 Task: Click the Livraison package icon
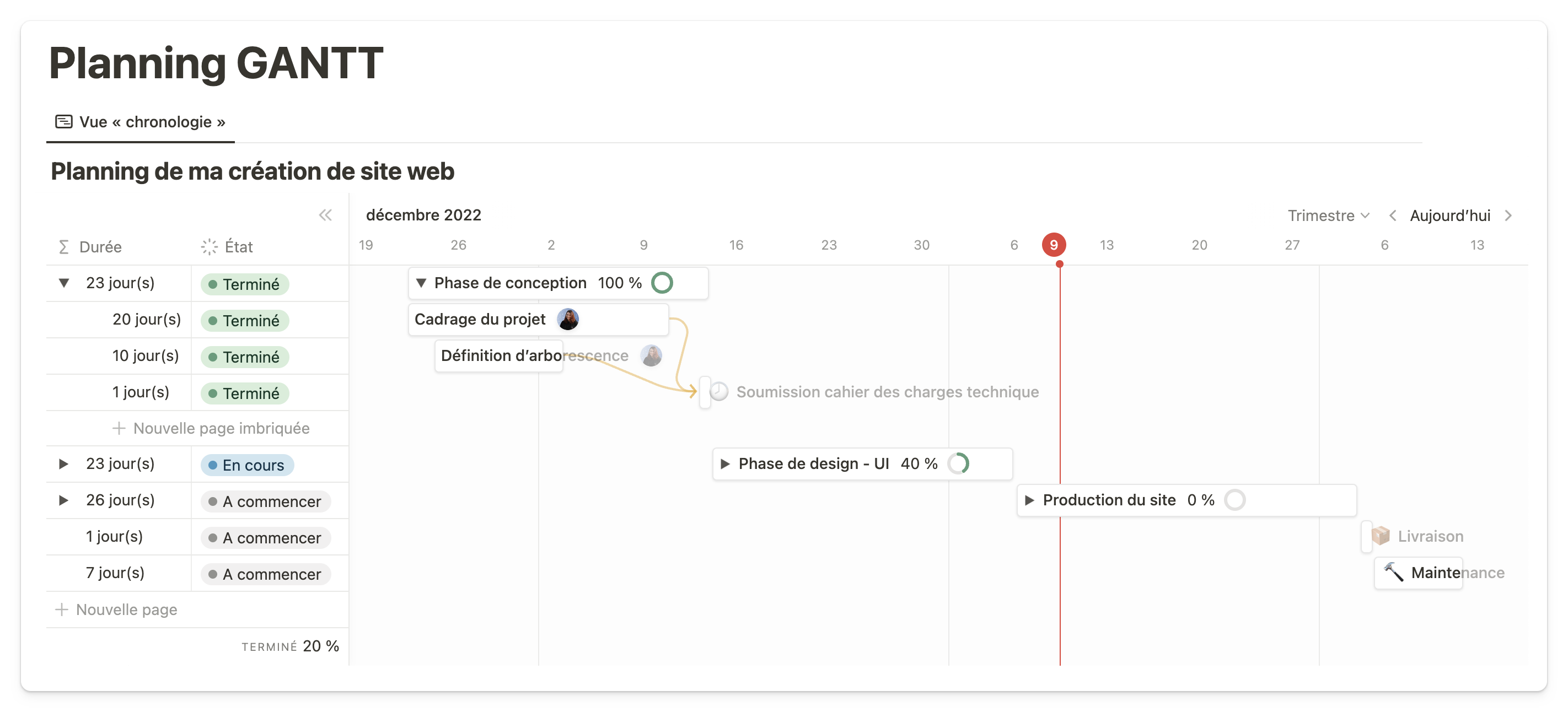(1381, 536)
